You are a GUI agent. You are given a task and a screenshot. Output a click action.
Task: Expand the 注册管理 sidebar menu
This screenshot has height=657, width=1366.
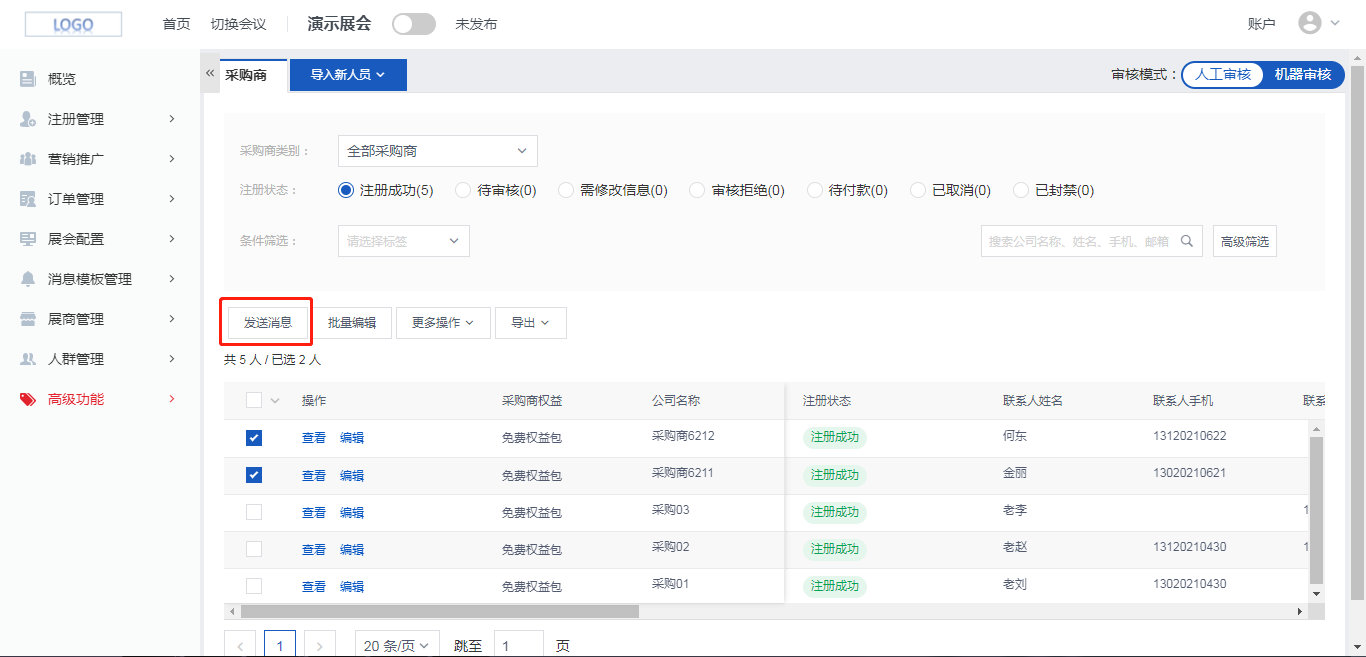tap(172, 119)
